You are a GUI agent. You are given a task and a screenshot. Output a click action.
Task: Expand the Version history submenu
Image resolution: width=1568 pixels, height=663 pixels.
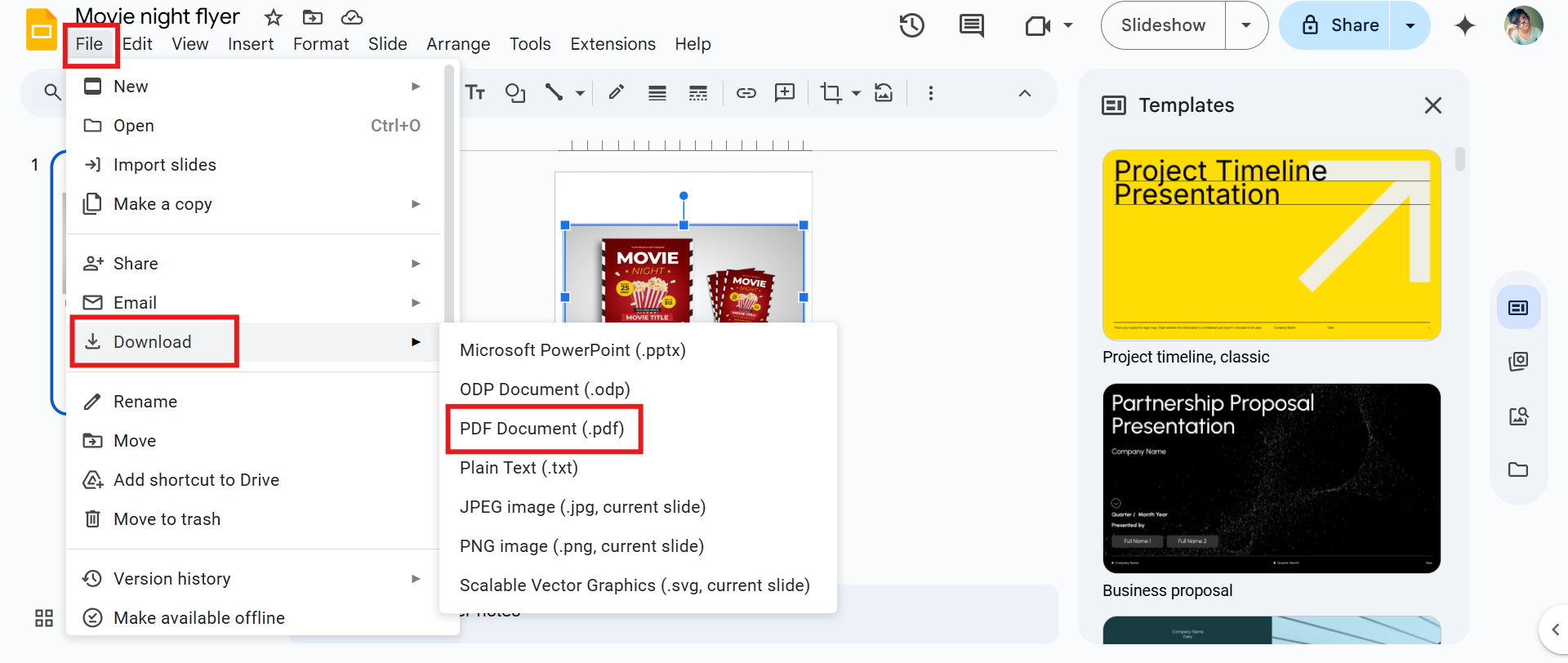point(416,579)
